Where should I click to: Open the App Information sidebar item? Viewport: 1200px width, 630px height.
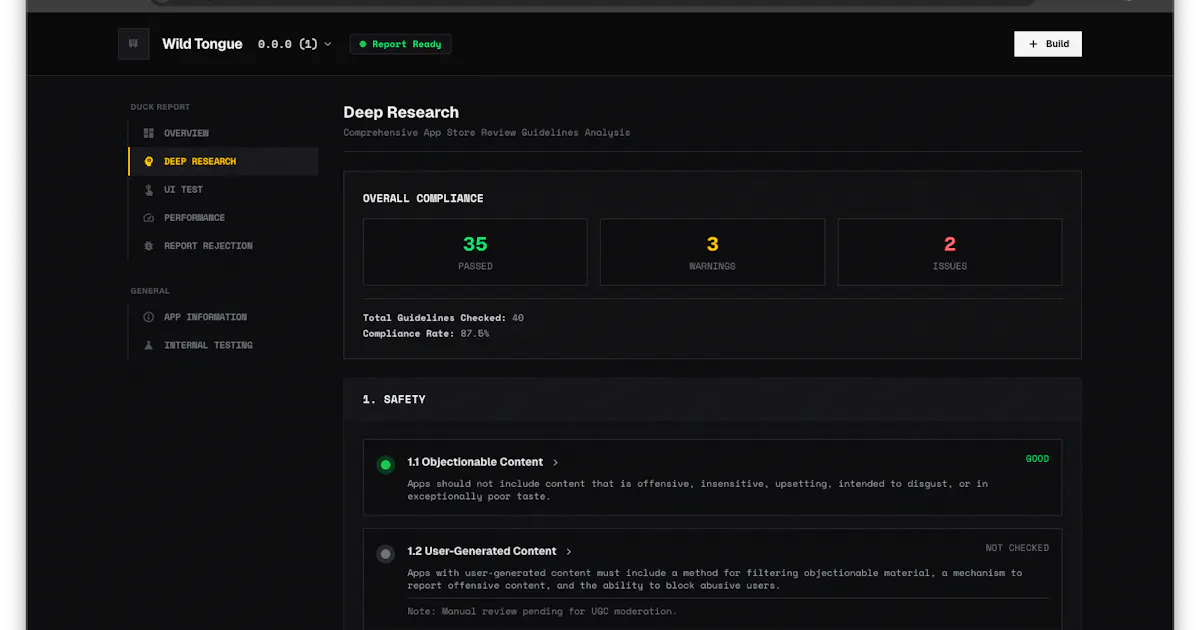223,317
